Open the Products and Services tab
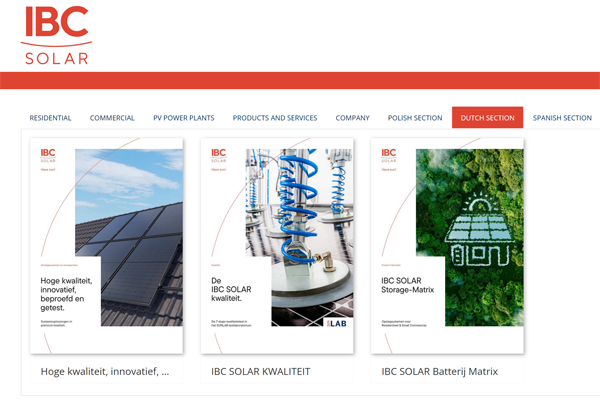 coord(275,118)
